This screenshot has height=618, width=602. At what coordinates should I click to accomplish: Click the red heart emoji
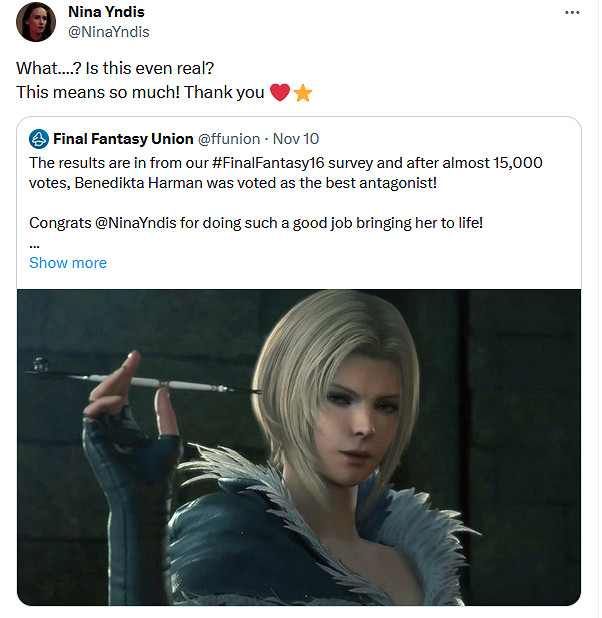(280, 92)
